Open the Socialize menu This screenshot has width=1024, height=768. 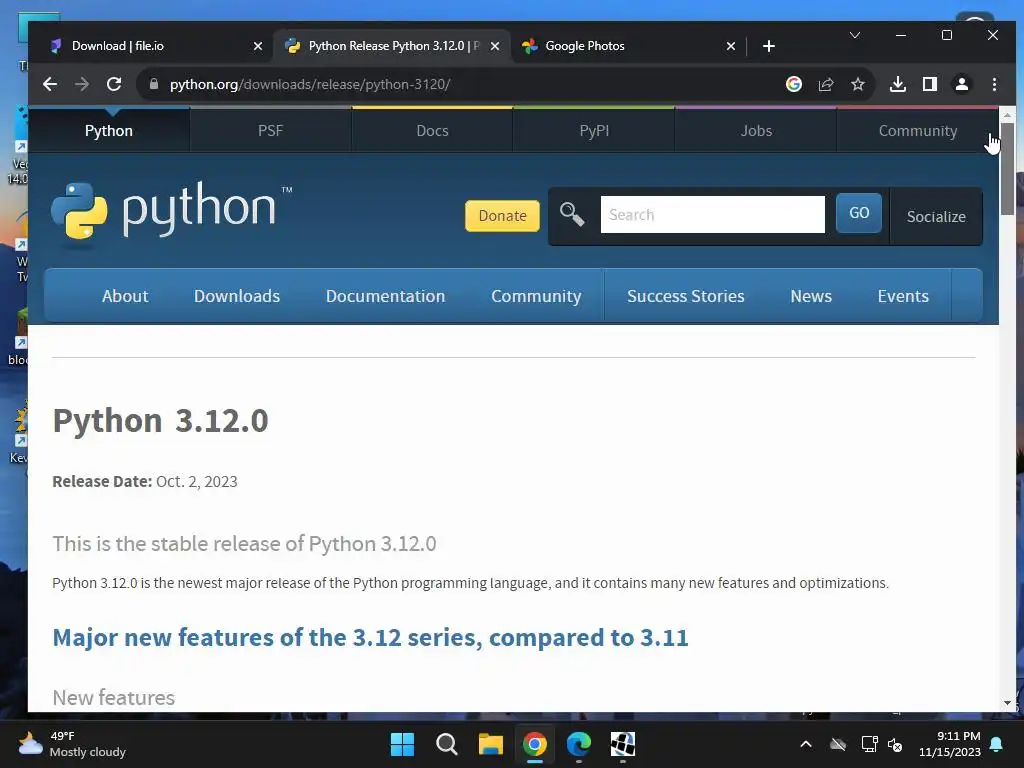[936, 216]
